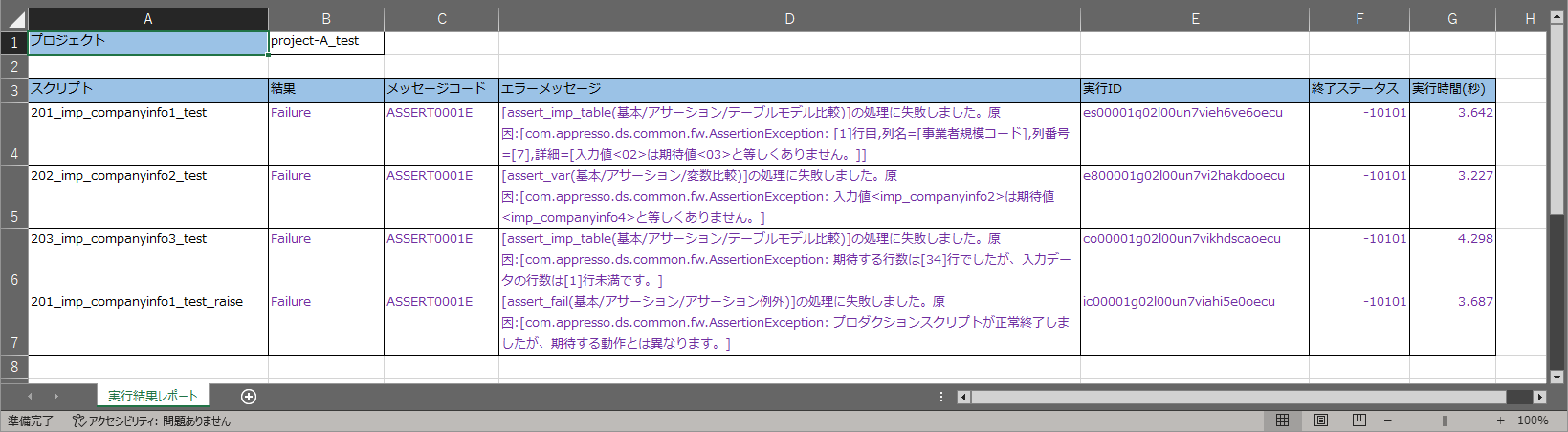Viewport: 1568px width, 432px height.
Task: Select execution time 3.642 cell
Action: pos(1452,134)
